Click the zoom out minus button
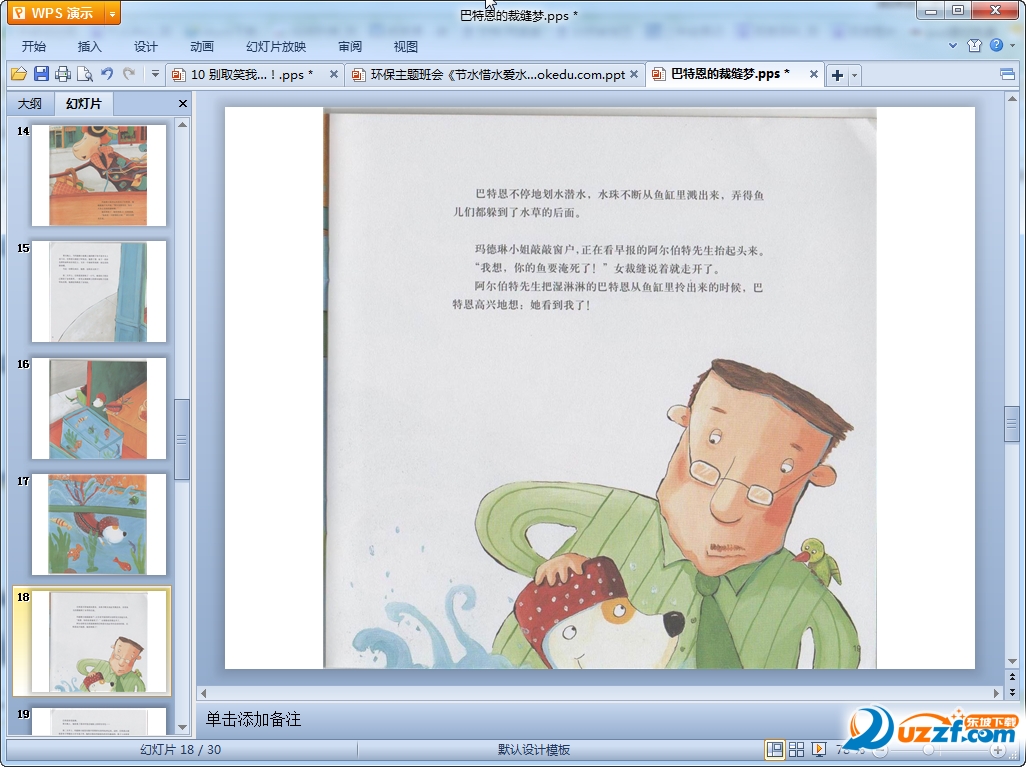 [x=881, y=750]
